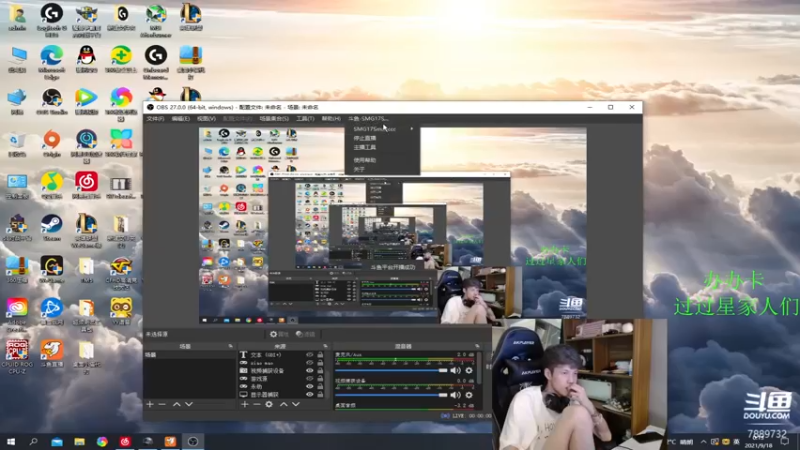Image resolution: width=800 pixels, height=450 pixels.
Task: Open Microsoft Edge desktop shortcut
Action: 52,63
